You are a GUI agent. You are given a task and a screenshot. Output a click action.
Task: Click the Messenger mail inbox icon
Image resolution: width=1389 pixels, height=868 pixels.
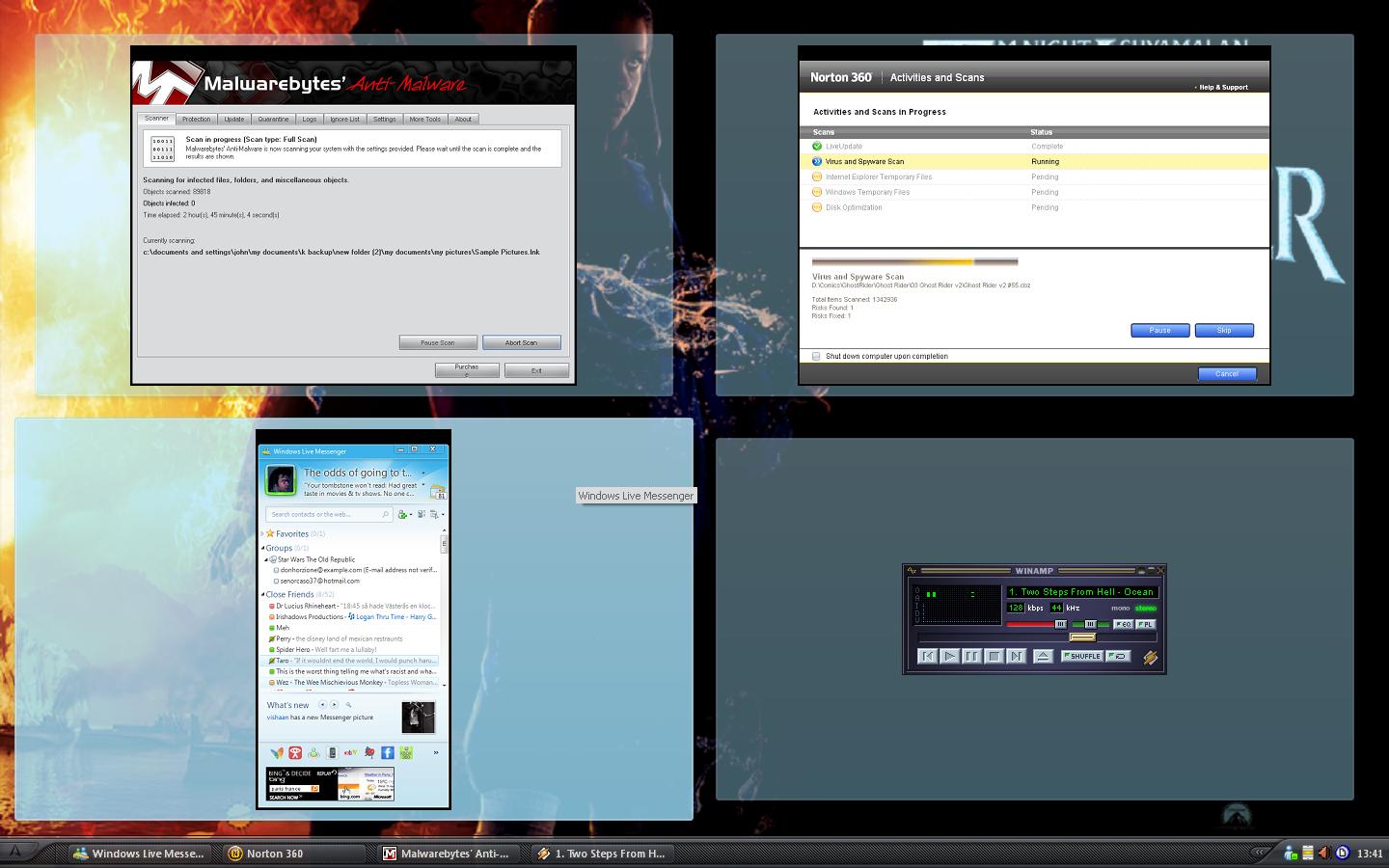tap(437, 492)
